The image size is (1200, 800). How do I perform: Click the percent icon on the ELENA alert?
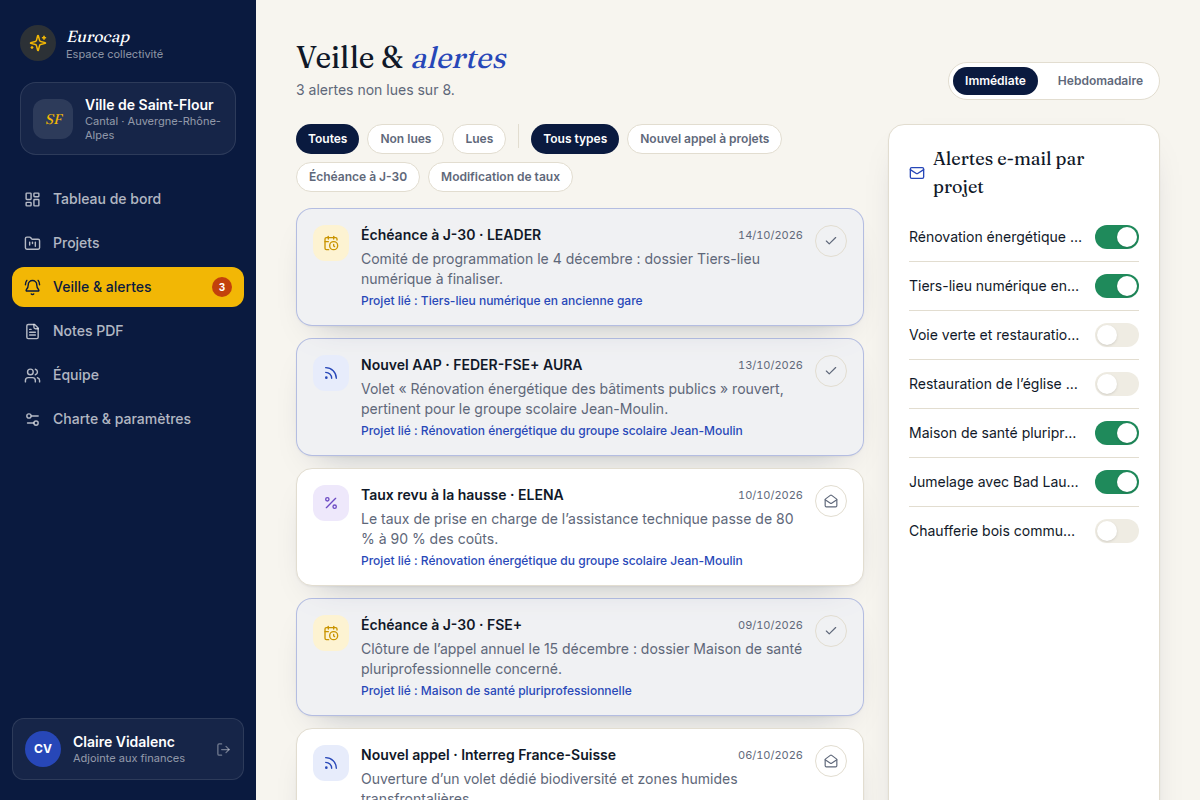[x=331, y=503]
